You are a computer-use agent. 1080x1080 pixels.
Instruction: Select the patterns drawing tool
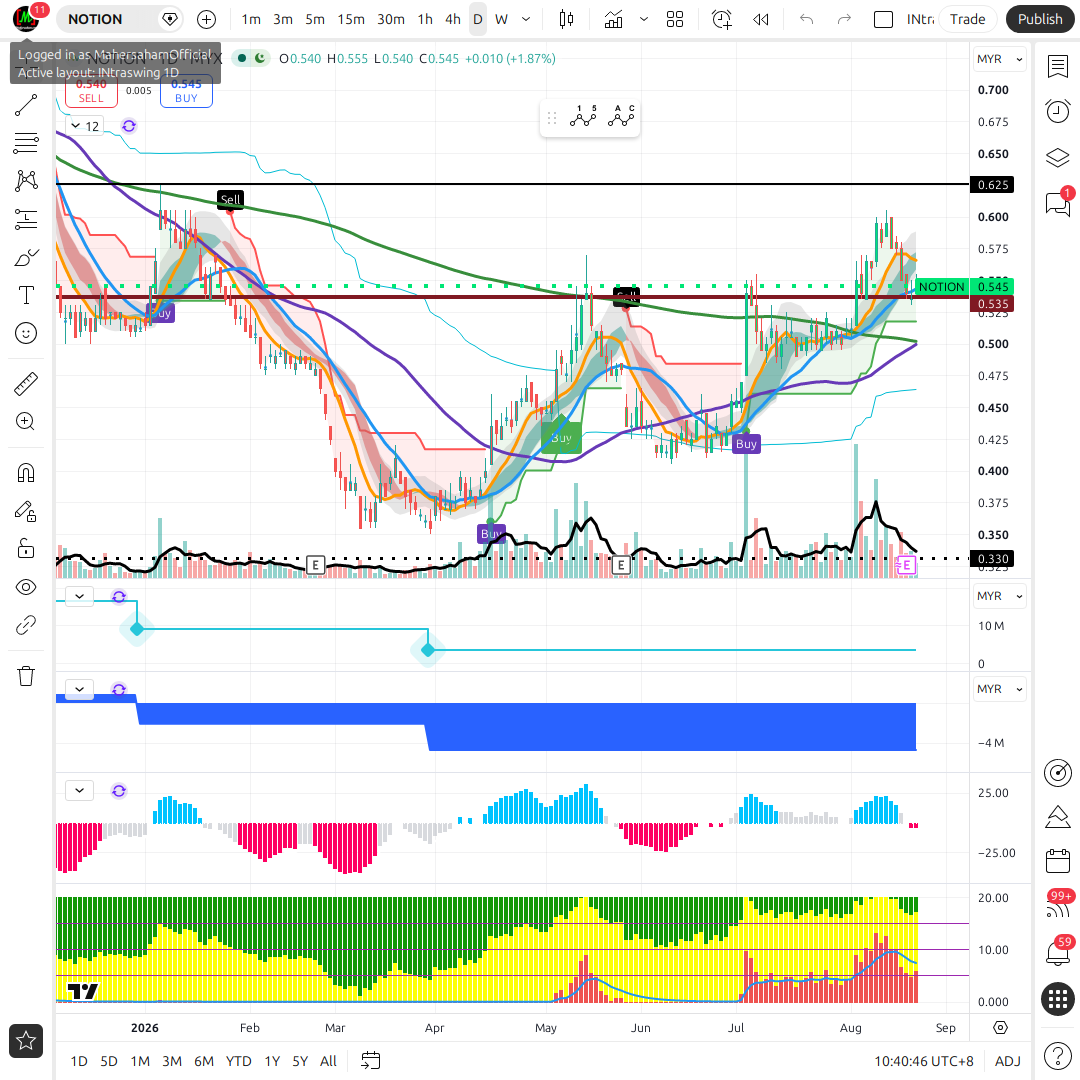pos(25,180)
